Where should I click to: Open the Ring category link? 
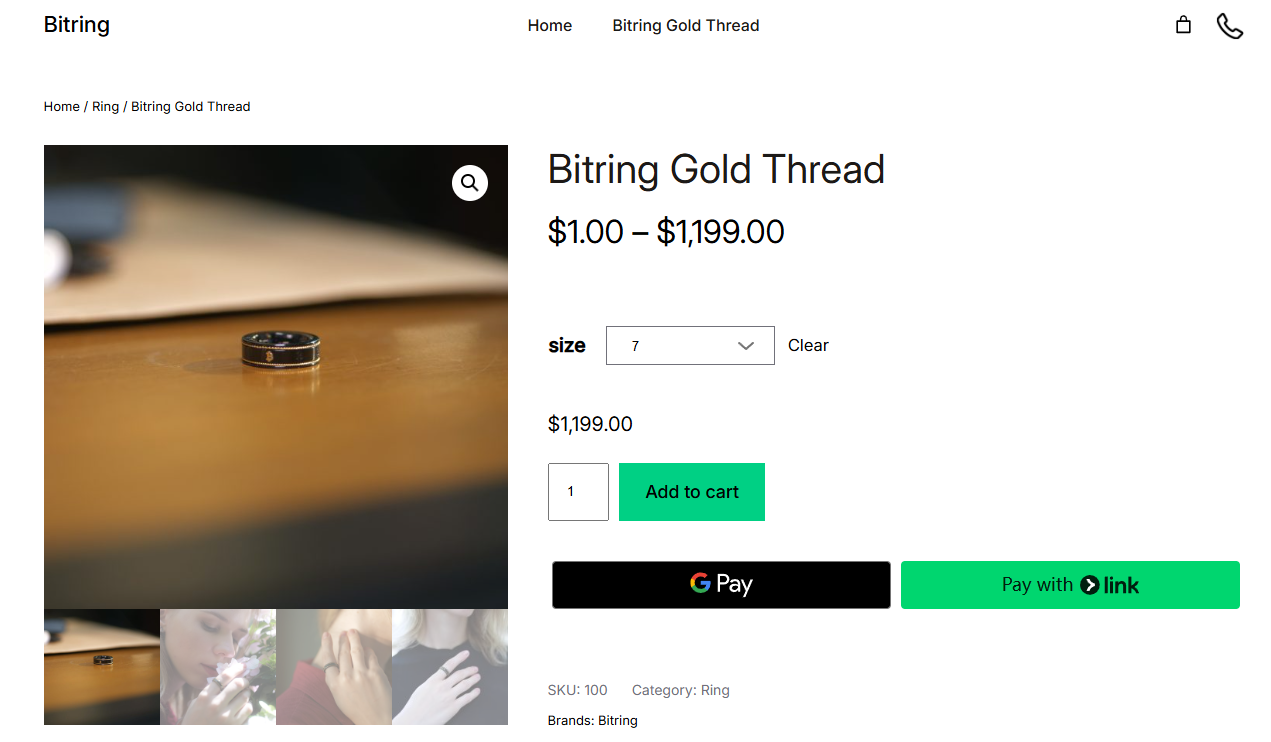(x=715, y=690)
